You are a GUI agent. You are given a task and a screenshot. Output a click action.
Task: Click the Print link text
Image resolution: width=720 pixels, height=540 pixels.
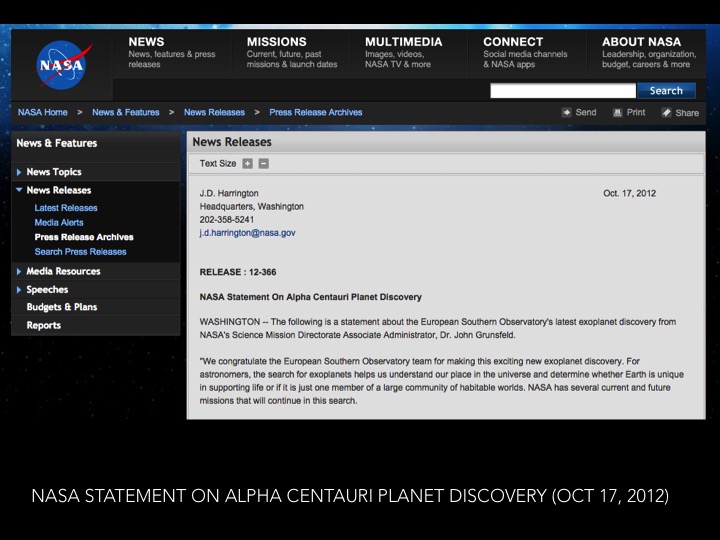(x=636, y=112)
